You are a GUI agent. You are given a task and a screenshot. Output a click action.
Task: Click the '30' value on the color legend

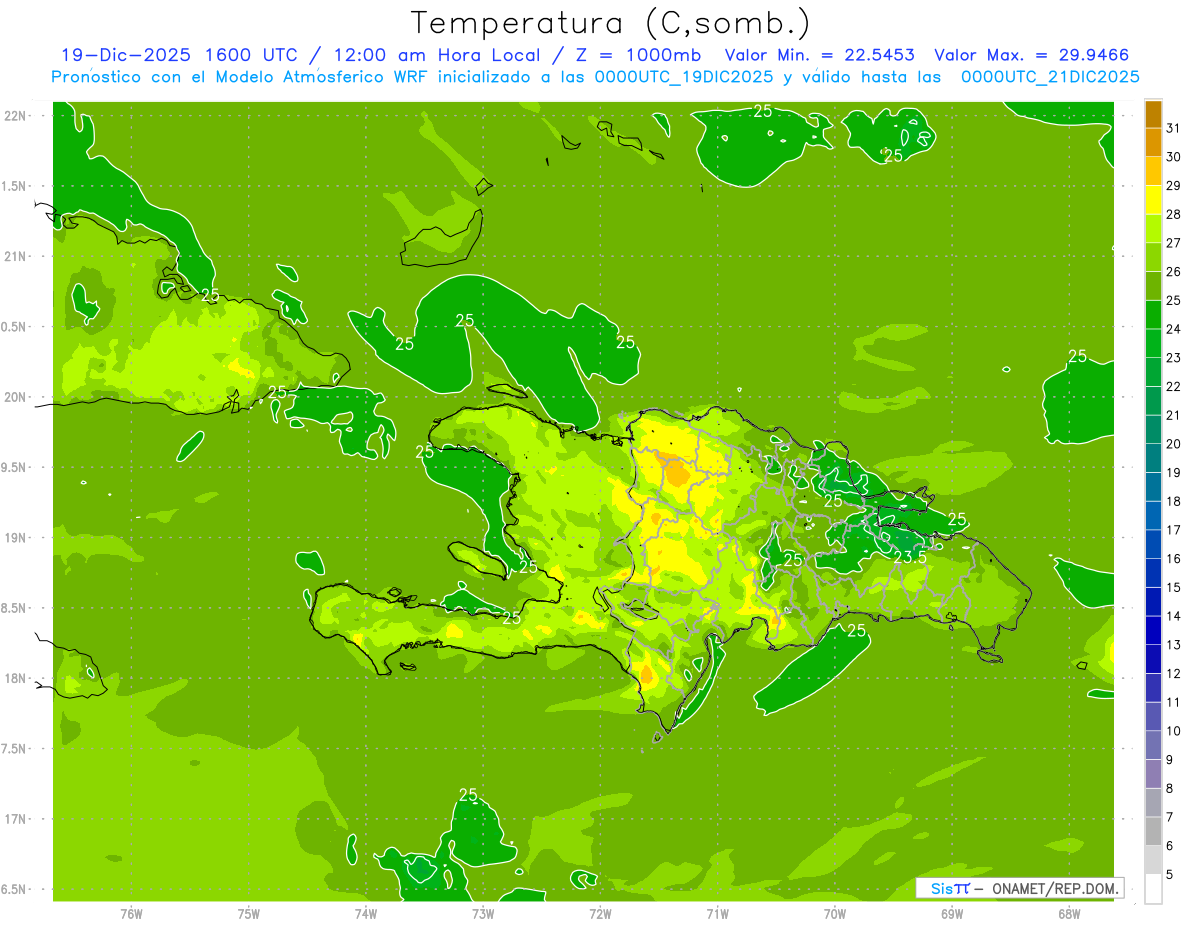[1173, 157]
